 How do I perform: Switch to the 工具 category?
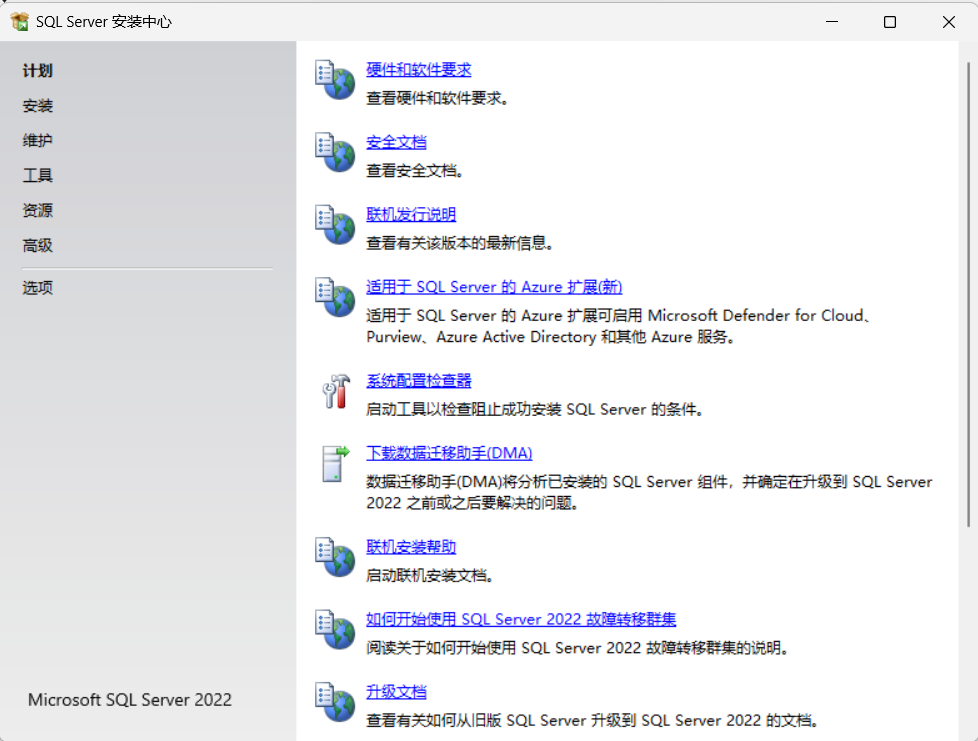37,176
